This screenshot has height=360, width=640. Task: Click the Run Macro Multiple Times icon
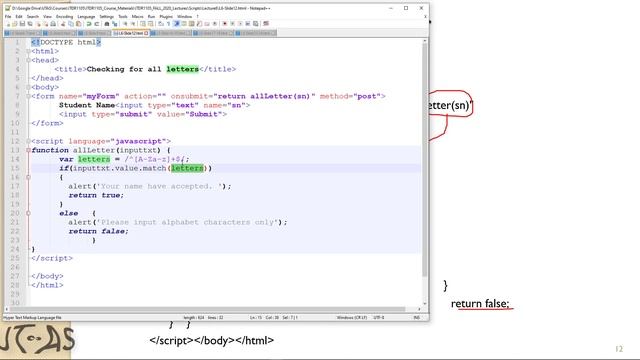(248, 24)
